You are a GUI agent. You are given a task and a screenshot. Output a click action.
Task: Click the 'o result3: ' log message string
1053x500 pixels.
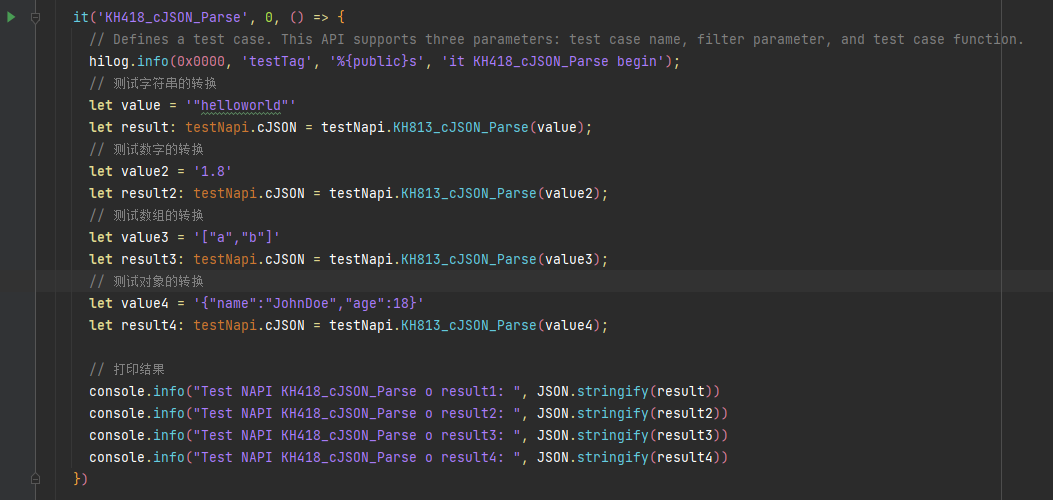coord(357,436)
